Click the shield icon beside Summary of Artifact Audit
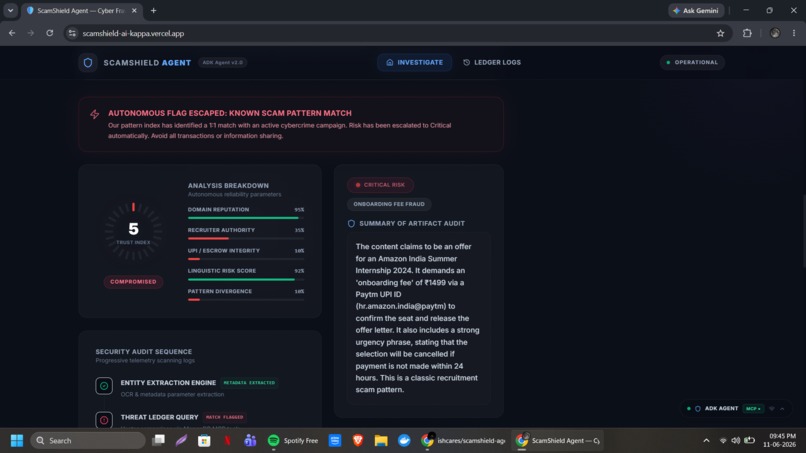Viewport: 806px width, 453px height. pos(351,224)
